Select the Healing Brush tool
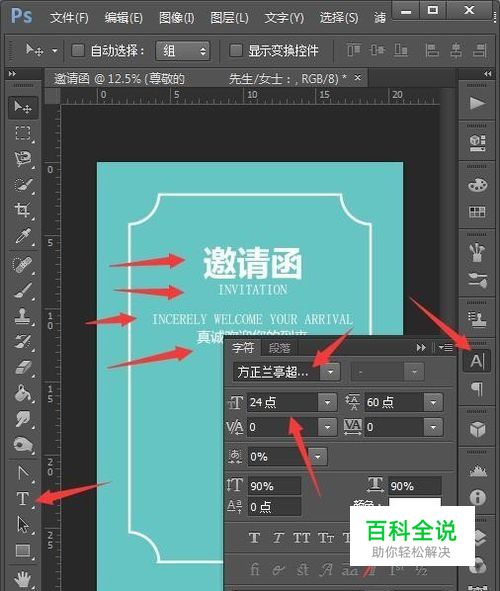This screenshot has width=500, height=591. [x=23, y=265]
